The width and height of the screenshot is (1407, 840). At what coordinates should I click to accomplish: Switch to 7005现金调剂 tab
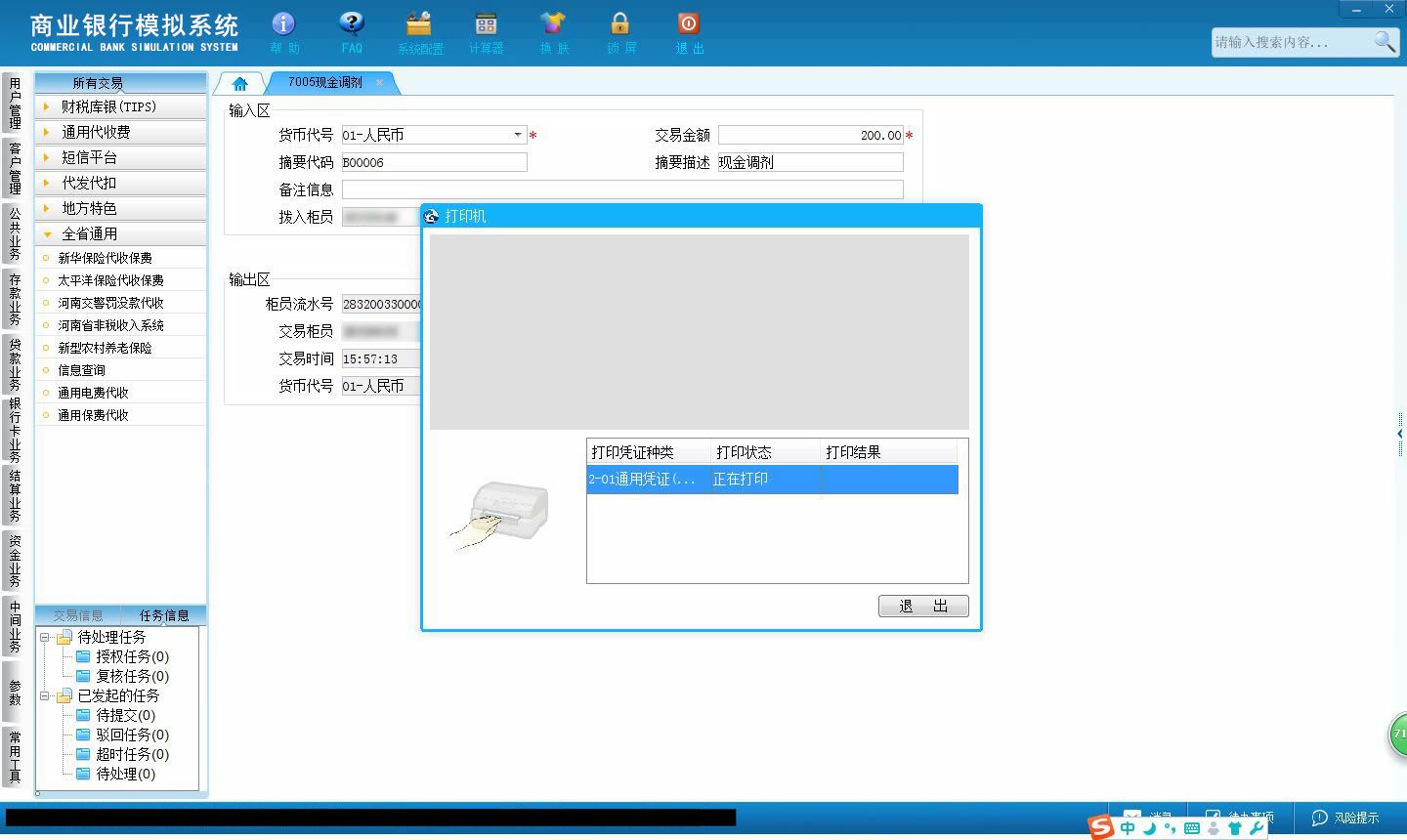(325, 82)
